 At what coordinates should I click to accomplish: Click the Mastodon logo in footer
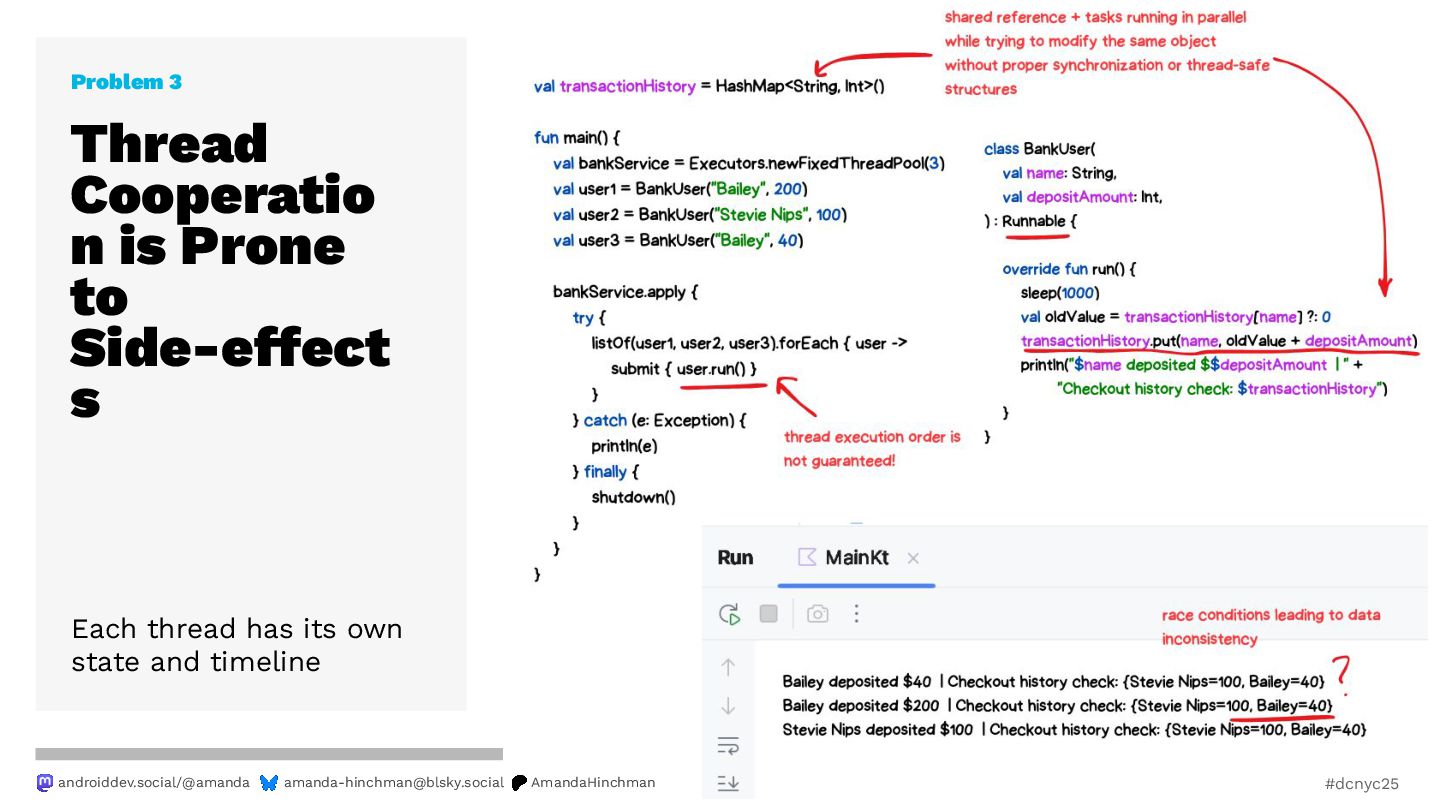pos(44,783)
